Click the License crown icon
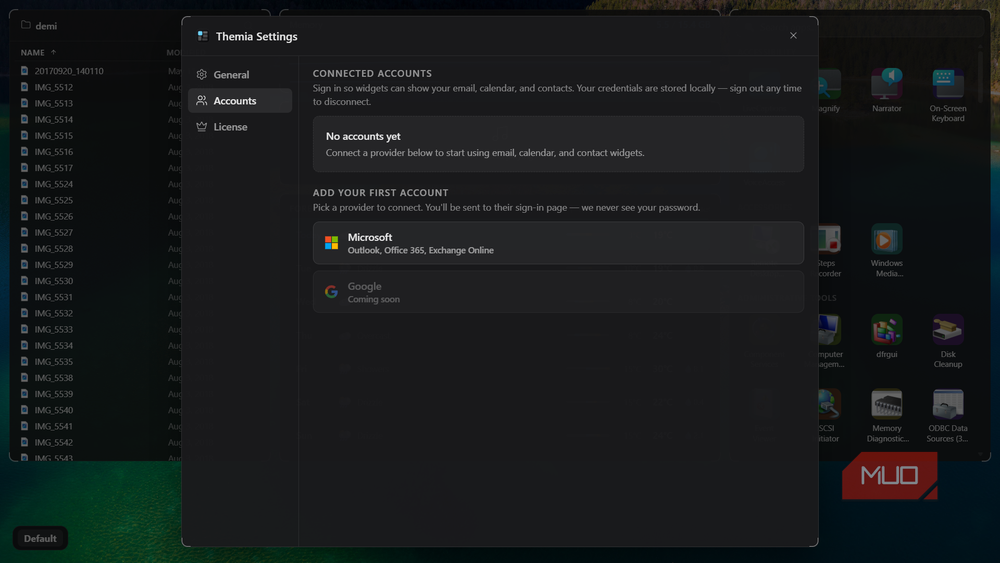Screen dimensions: 1000x563 coord(202,127)
